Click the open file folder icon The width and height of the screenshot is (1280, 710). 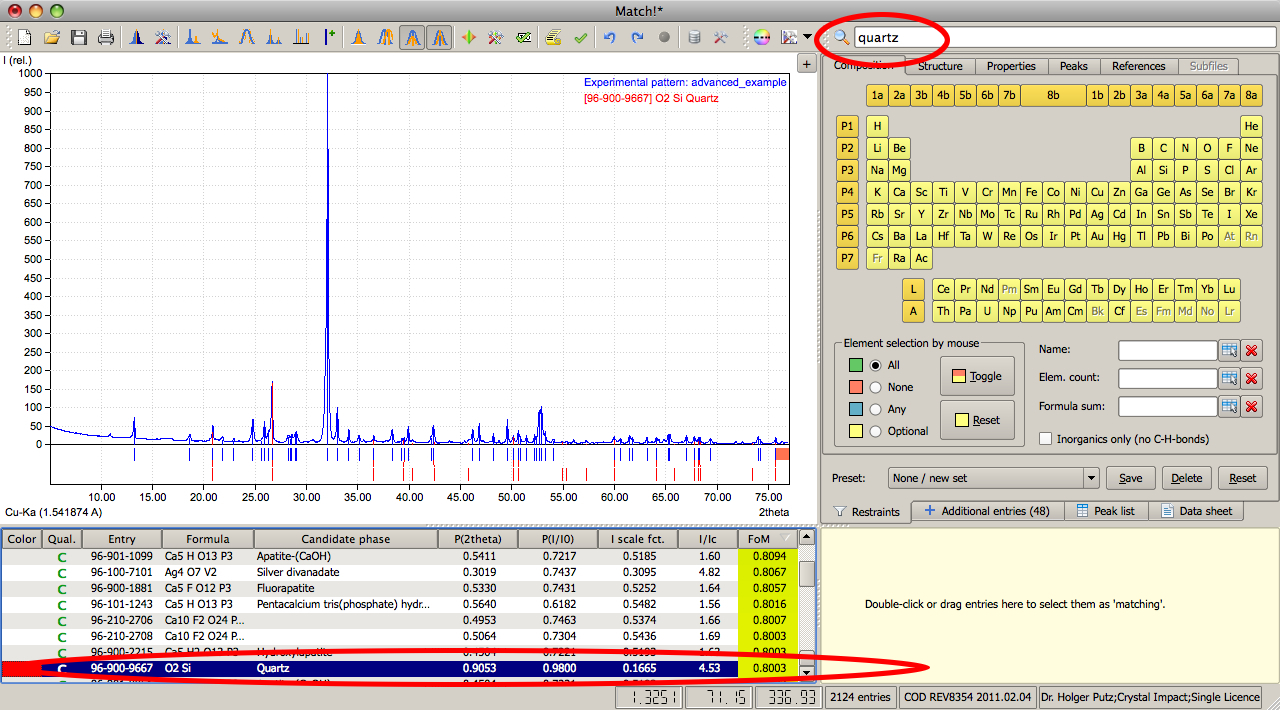[x=52, y=38]
